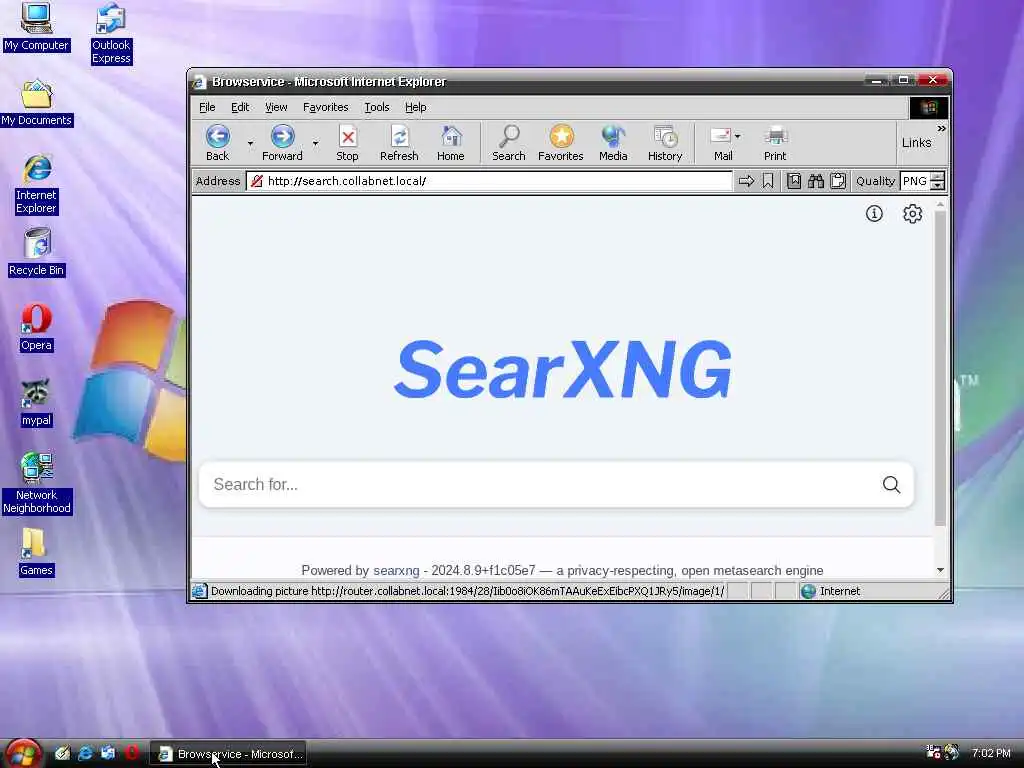Viewport: 1024px width, 768px height.
Task: Click the bookmarks book icon
Action: tap(793, 181)
